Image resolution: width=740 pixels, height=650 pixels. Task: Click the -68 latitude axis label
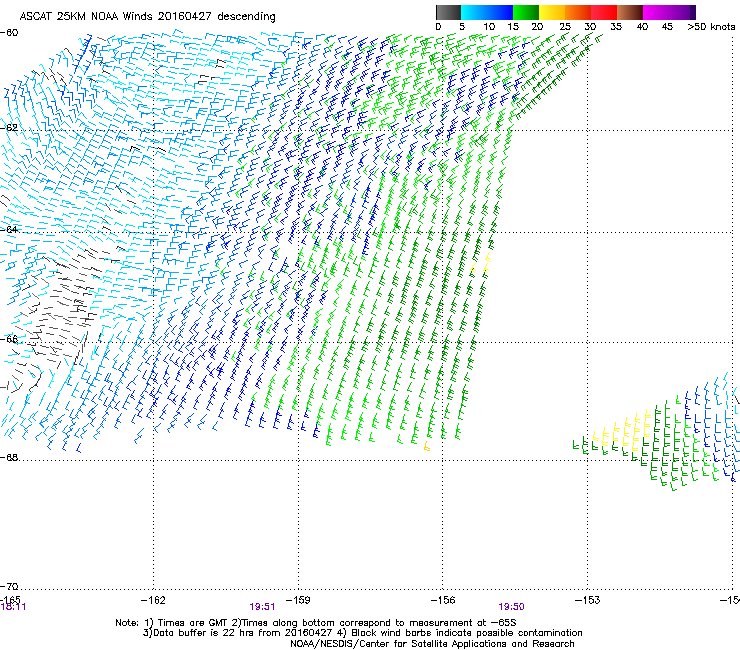(x=9, y=457)
